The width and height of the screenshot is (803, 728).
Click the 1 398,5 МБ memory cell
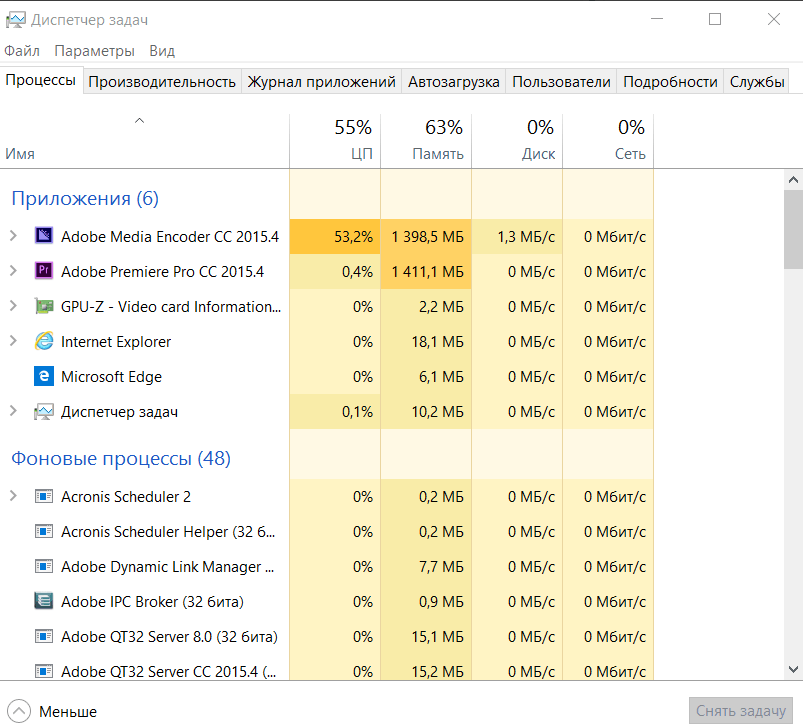click(x=426, y=237)
